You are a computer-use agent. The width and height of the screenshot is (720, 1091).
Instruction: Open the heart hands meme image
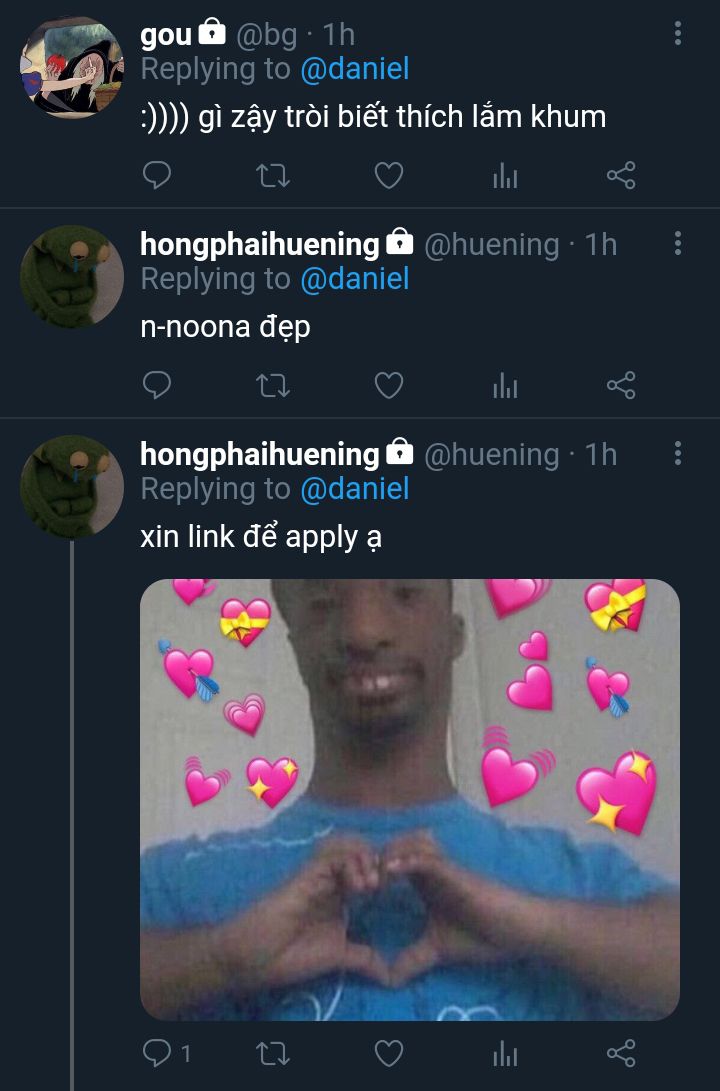410,800
